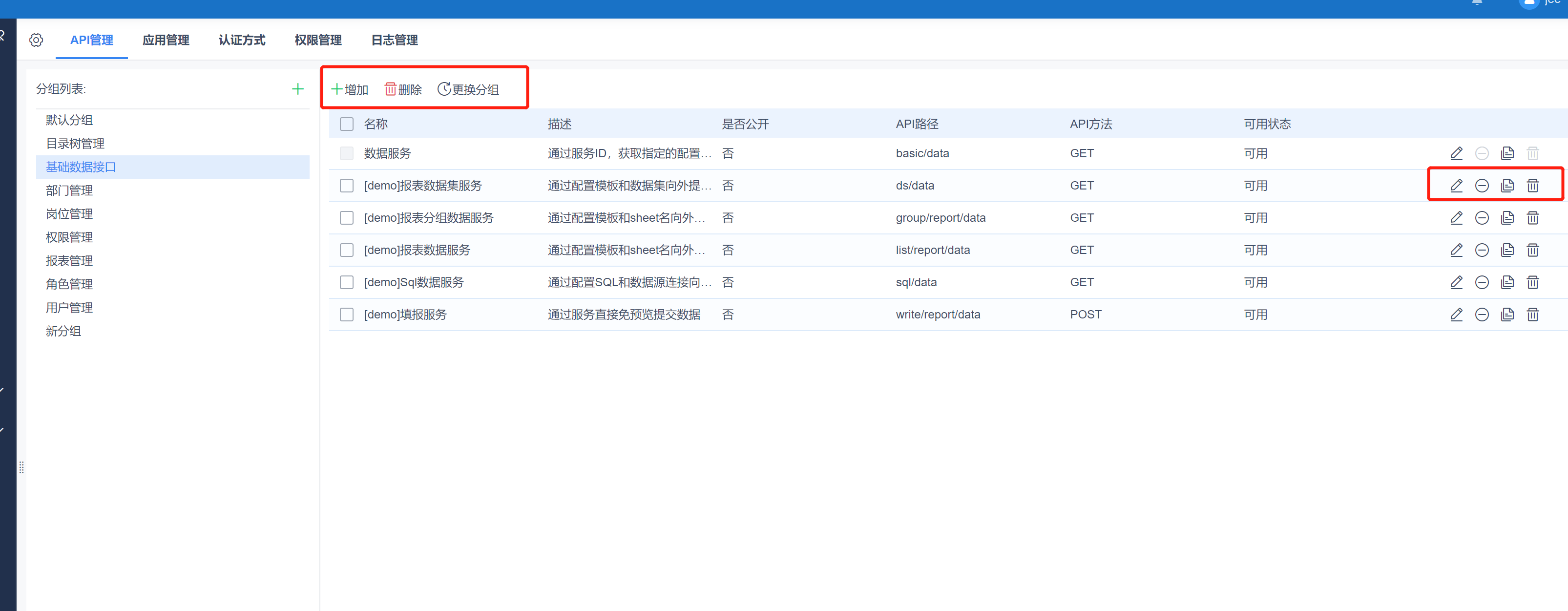
Task: Check the [demo]报表数据集服务 checkbox
Action: [346, 186]
